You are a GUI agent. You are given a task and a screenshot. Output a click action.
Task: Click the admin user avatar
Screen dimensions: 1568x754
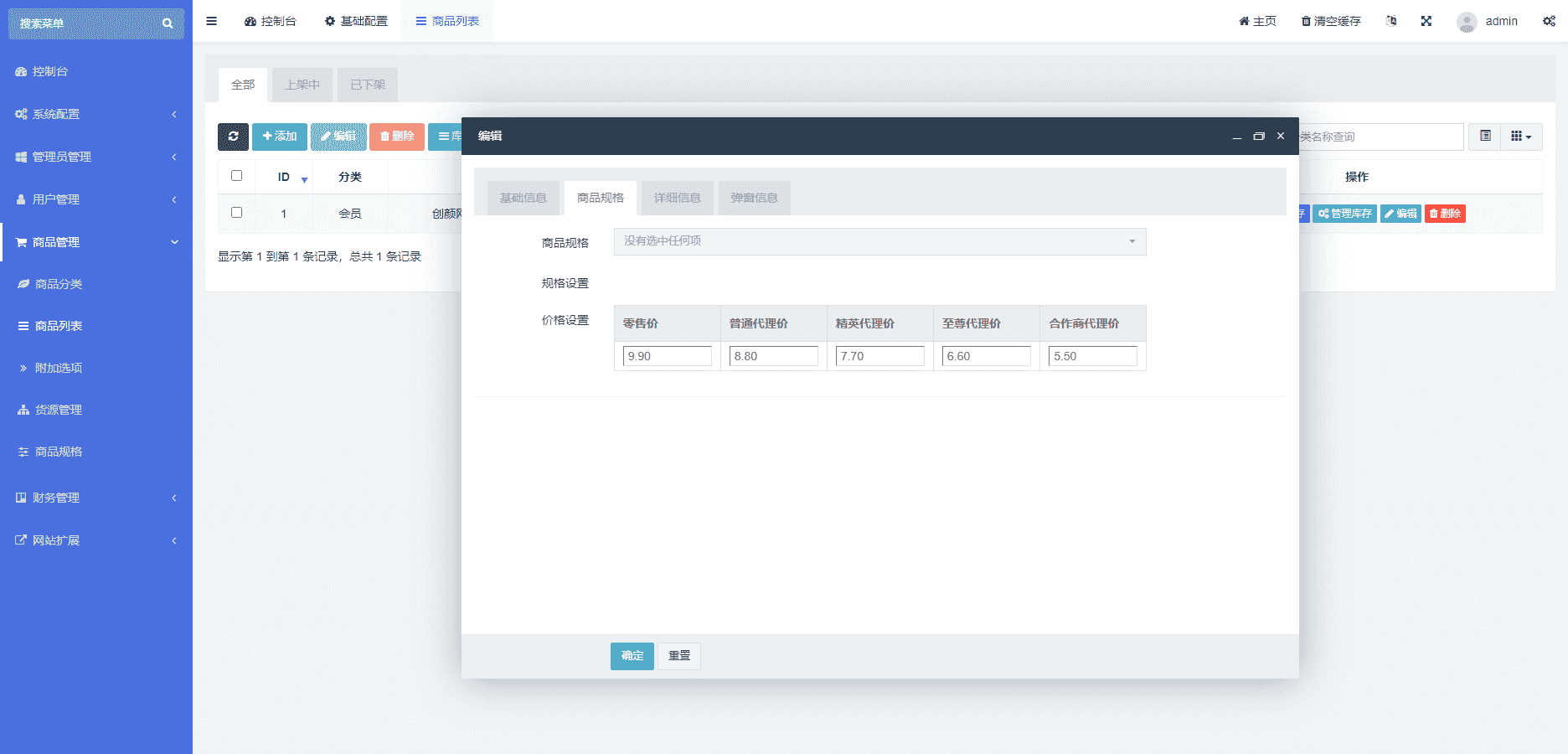coord(1466,22)
